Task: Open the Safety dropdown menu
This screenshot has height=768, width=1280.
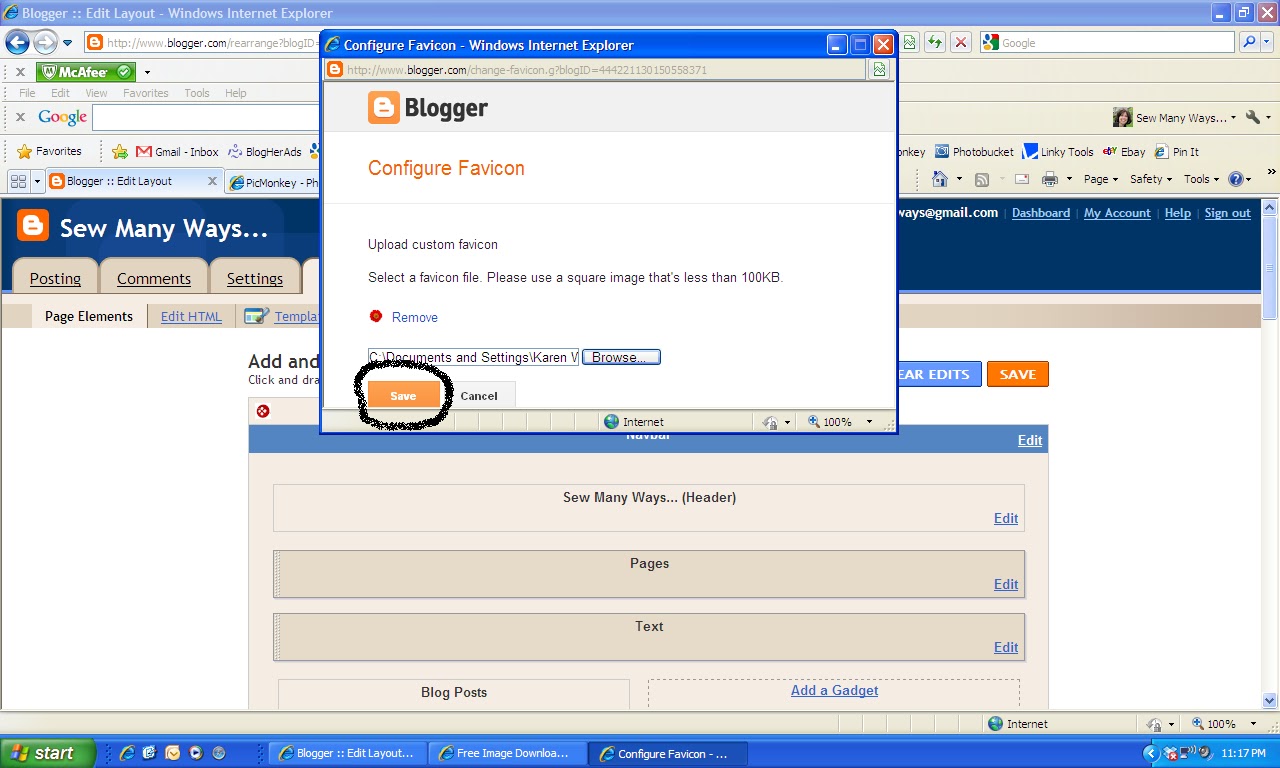Action: click(1151, 179)
